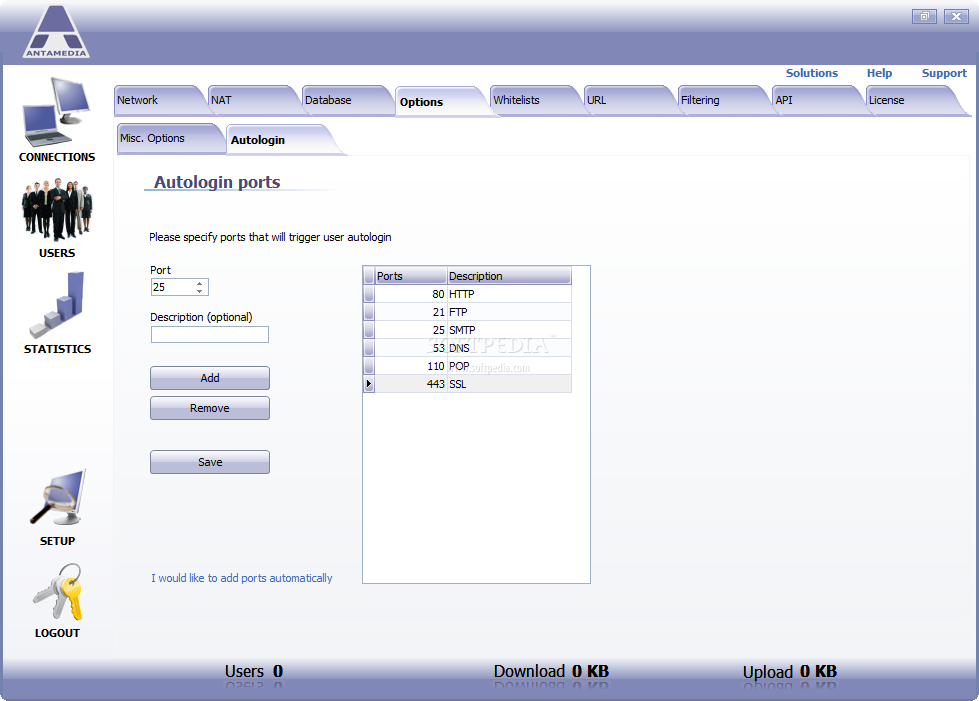Screen dimensions: 979x701
Task: Click 'I would like to add ports automatically'
Action: pos(242,578)
